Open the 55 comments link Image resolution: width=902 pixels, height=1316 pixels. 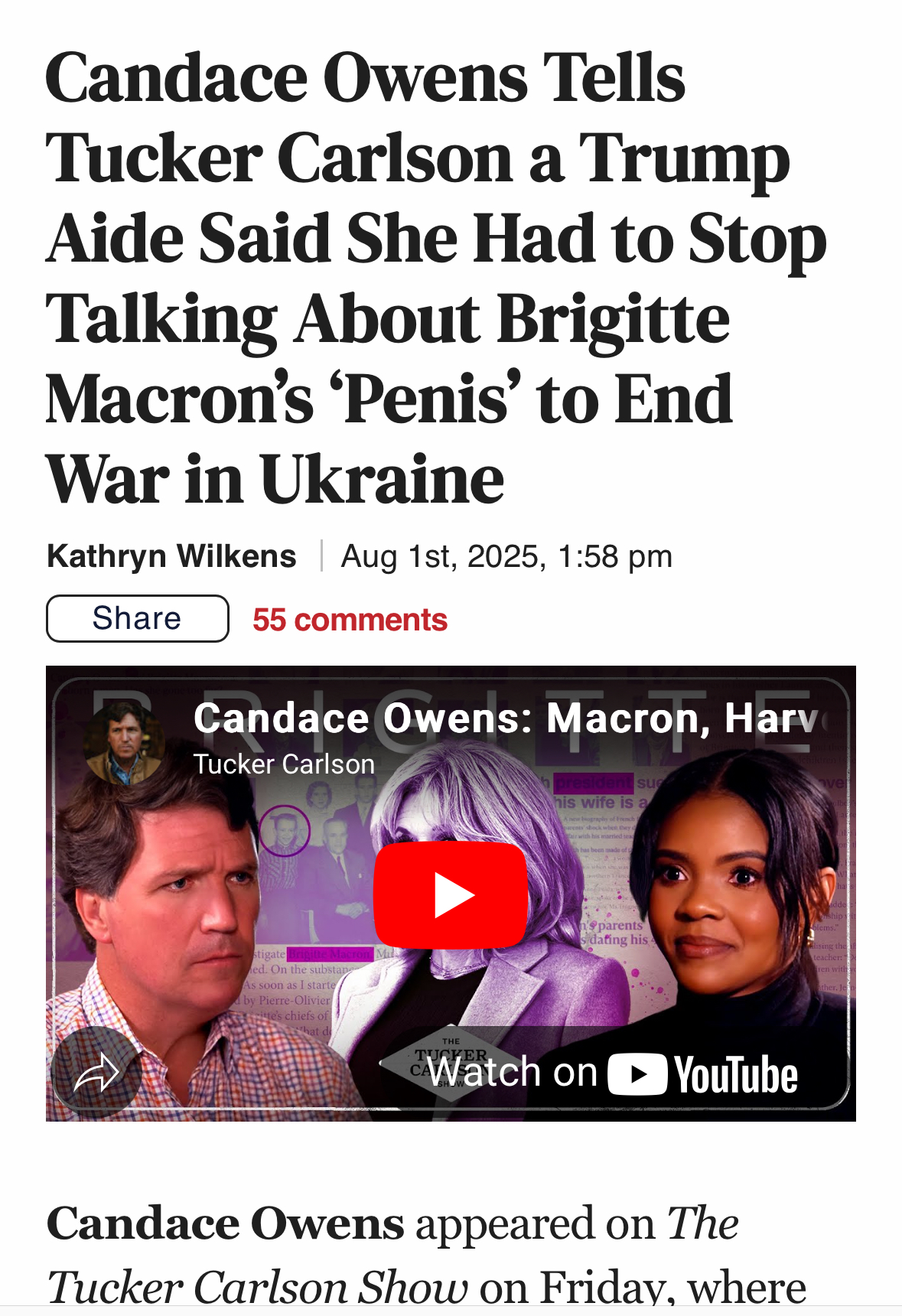(350, 620)
